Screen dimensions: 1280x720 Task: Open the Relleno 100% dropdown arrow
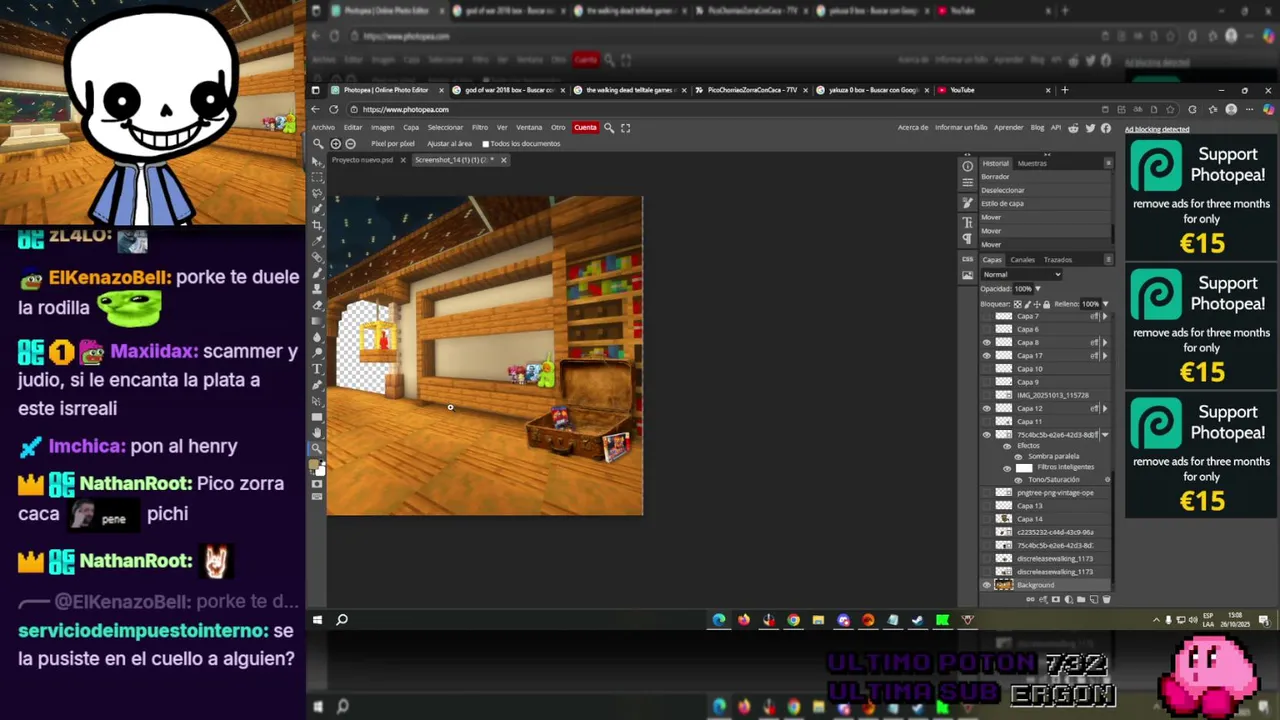click(x=1105, y=304)
